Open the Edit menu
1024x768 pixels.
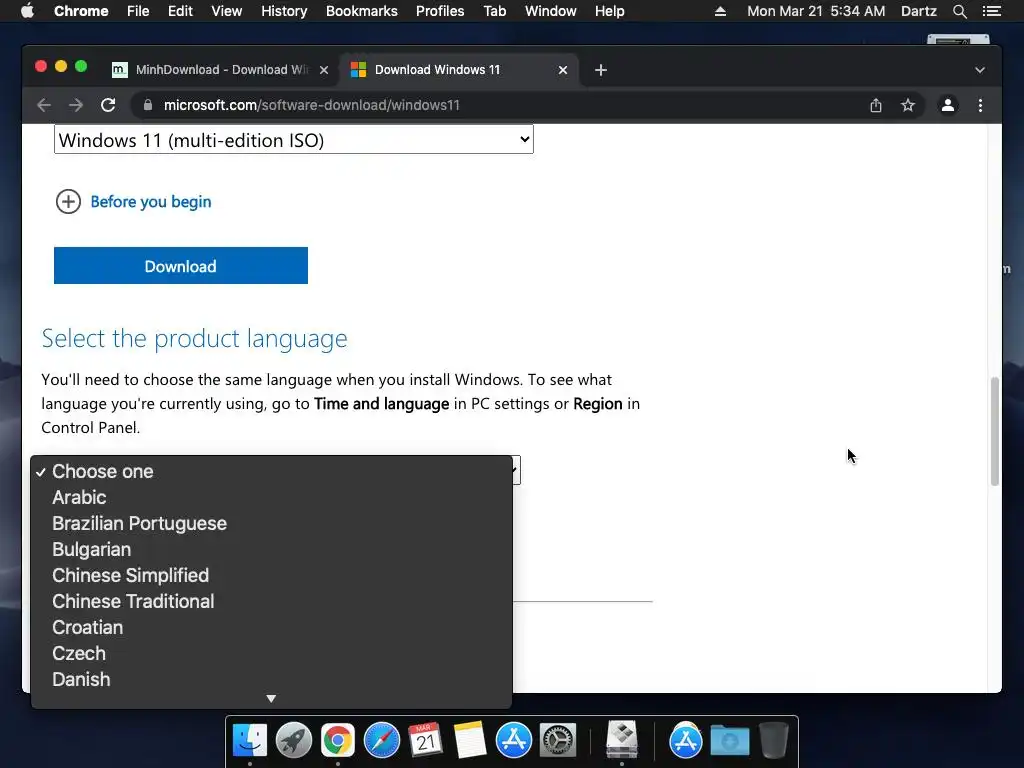[180, 11]
